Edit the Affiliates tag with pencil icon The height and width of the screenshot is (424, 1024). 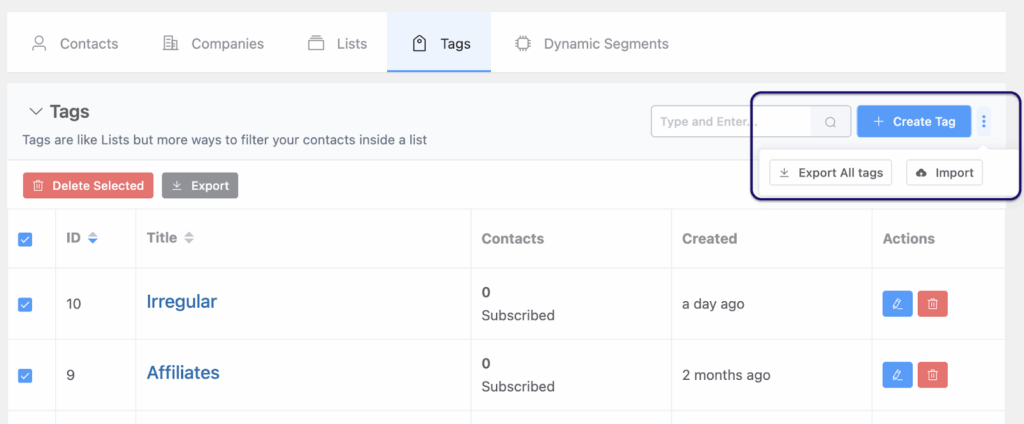(897, 375)
